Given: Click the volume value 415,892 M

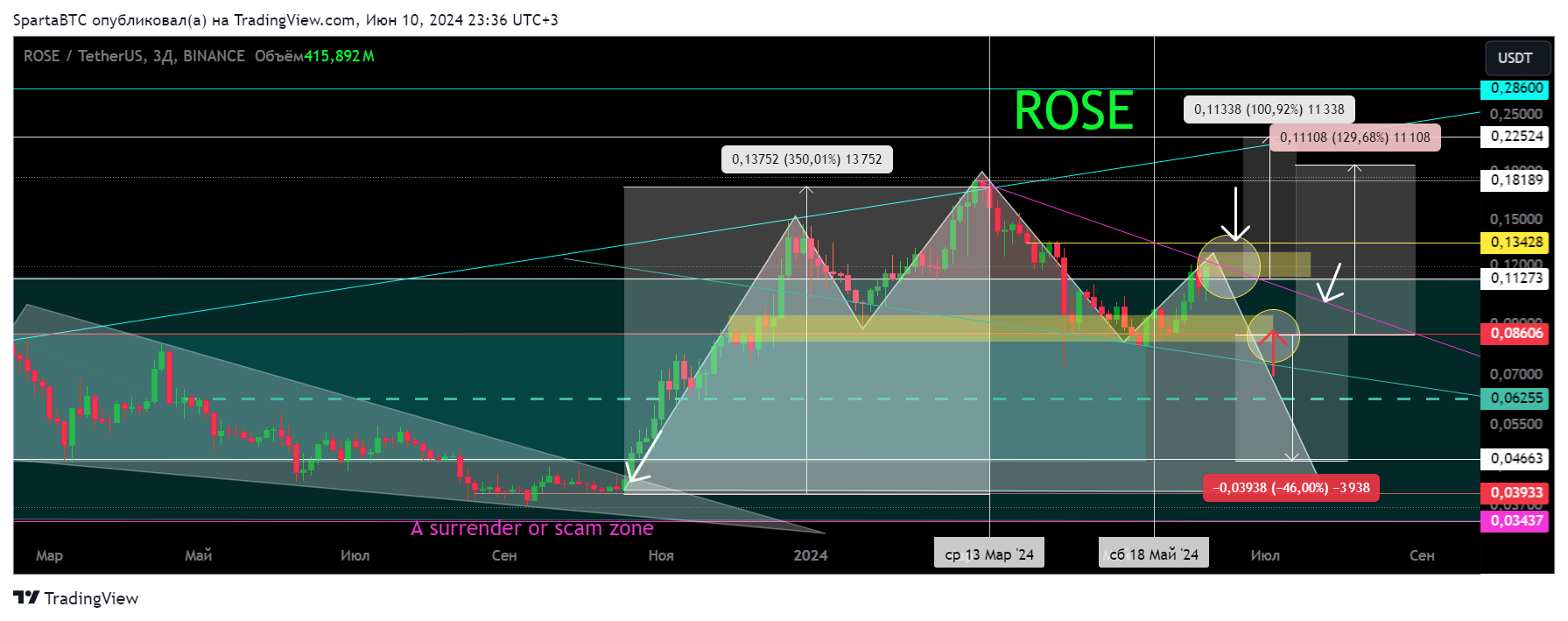Looking at the screenshot, I should point(339,56).
